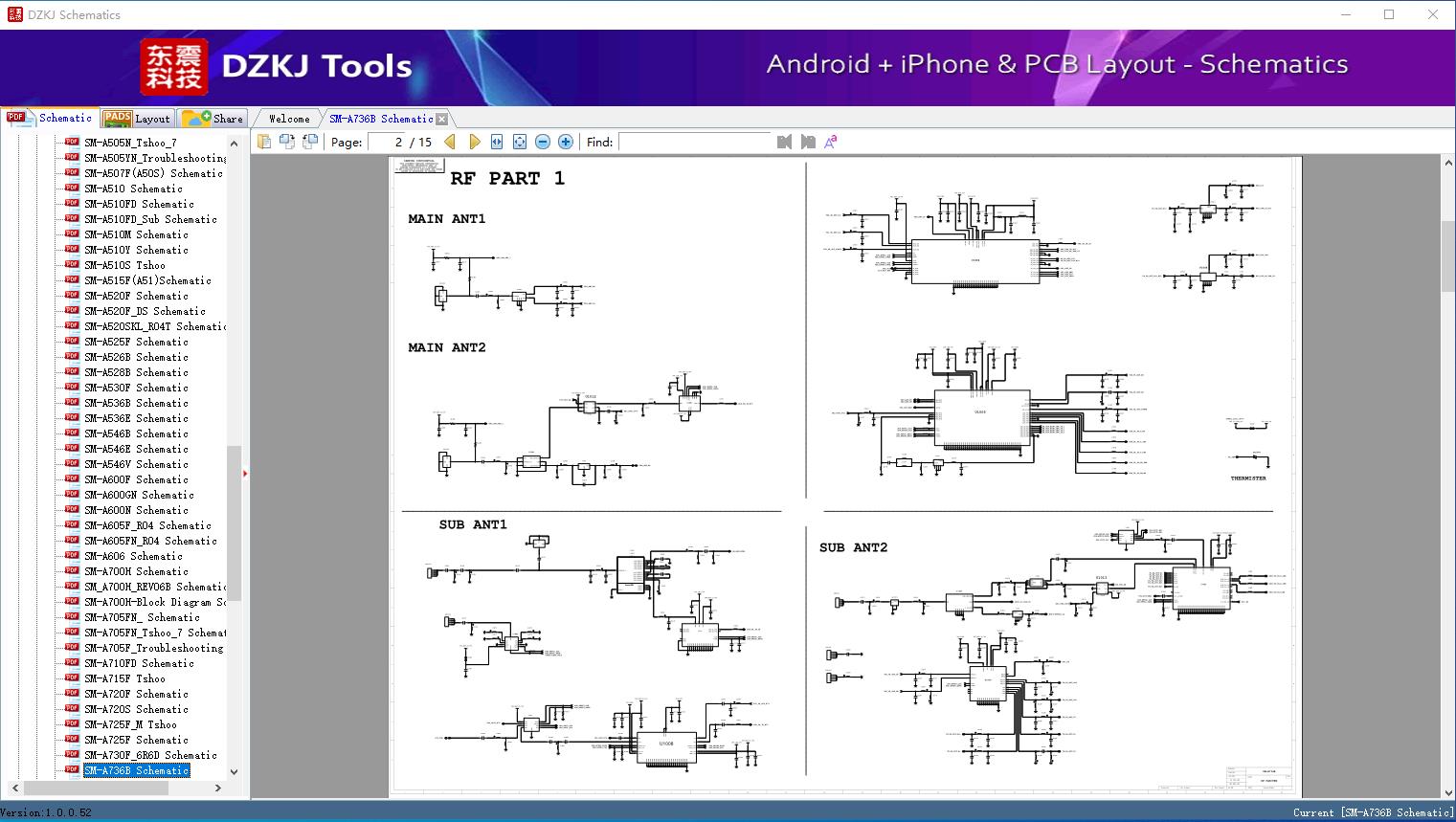
Task: Click the PDF icon beside SM-A606 Schematic
Action: pos(72,556)
